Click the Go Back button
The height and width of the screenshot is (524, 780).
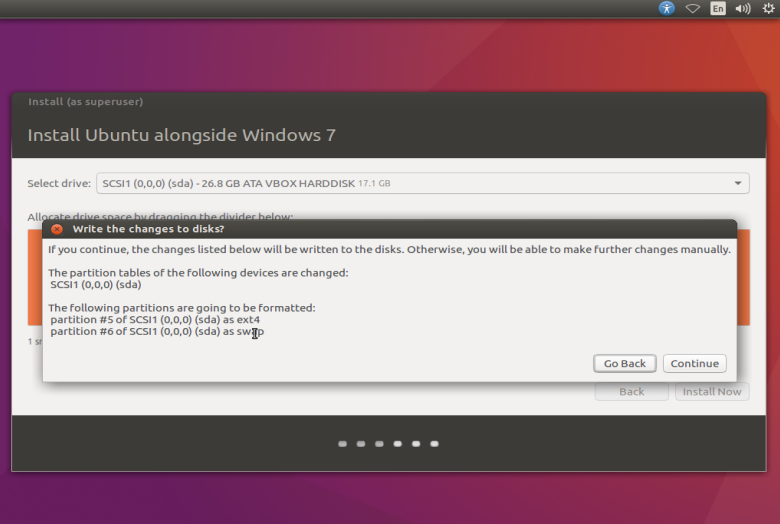click(625, 363)
